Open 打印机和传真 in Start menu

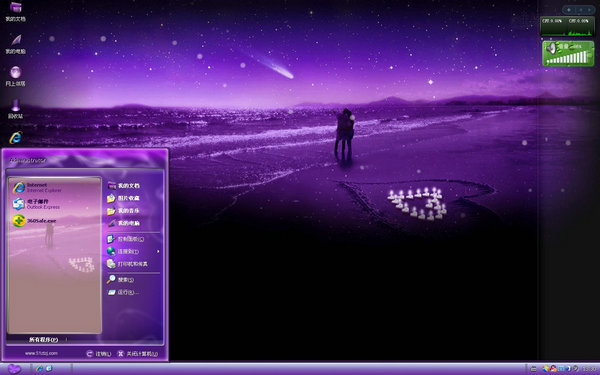[x=127, y=264]
